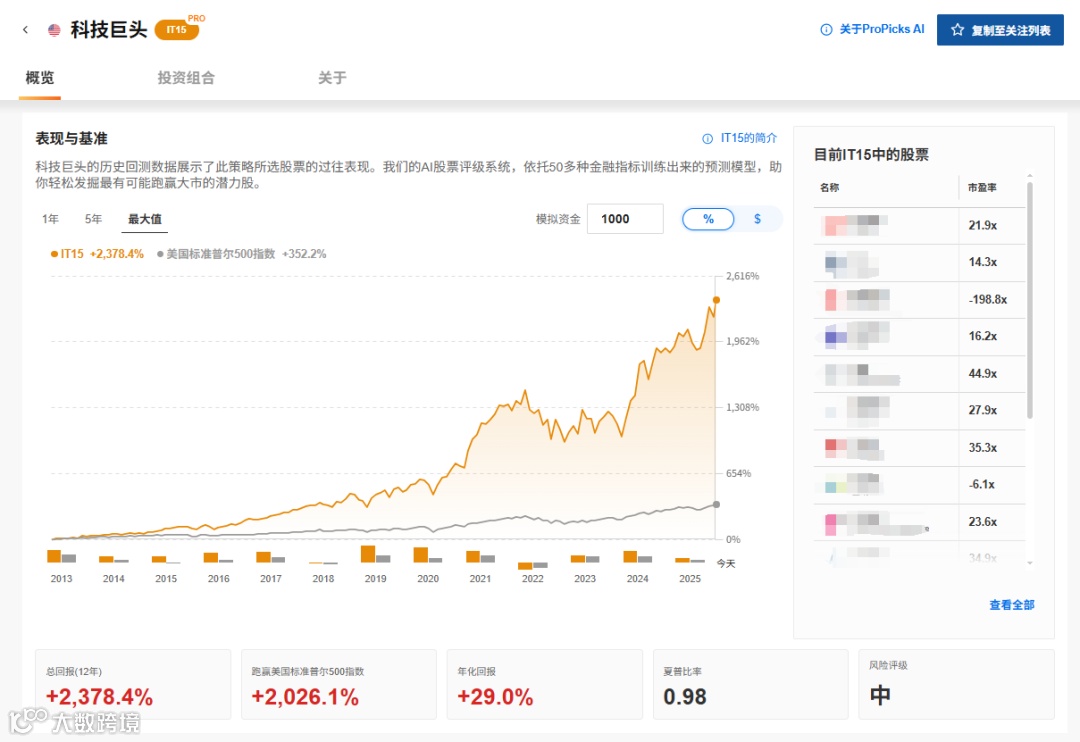Select the 5年 time range
The height and width of the screenshot is (742, 1080).
coord(93,219)
